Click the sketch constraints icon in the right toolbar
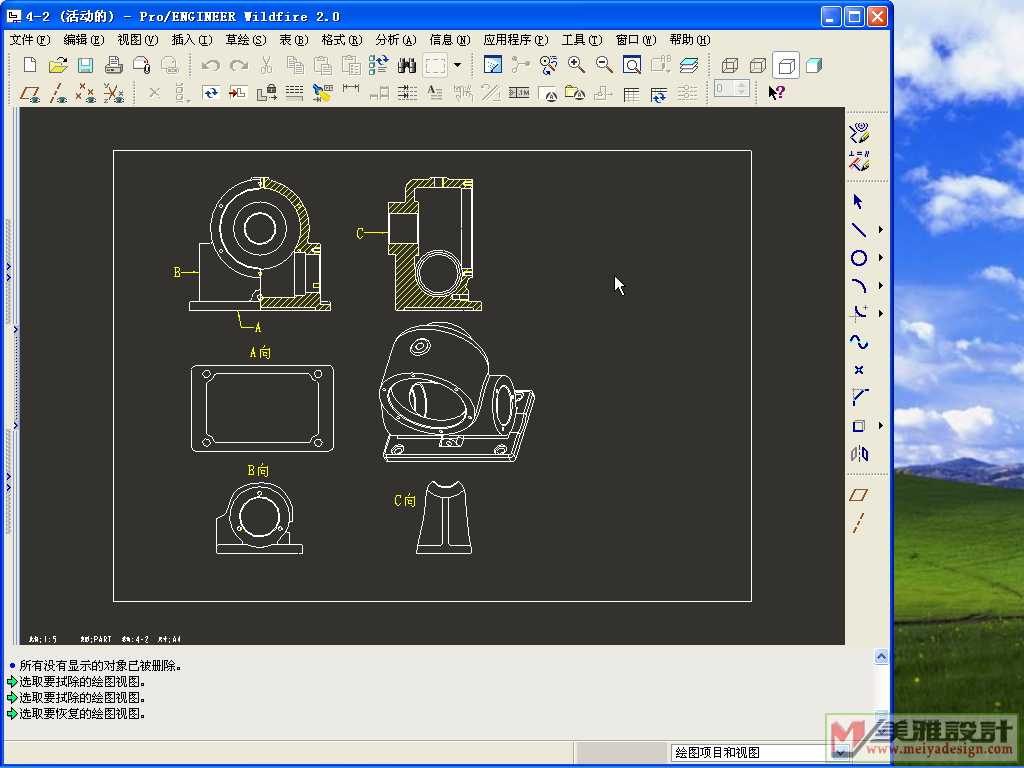Viewport: 1024px width, 768px height. pos(859,161)
